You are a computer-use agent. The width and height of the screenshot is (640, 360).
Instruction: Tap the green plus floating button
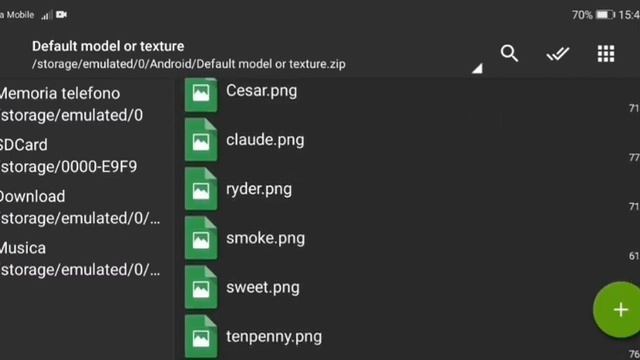pyautogui.click(x=618, y=310)
